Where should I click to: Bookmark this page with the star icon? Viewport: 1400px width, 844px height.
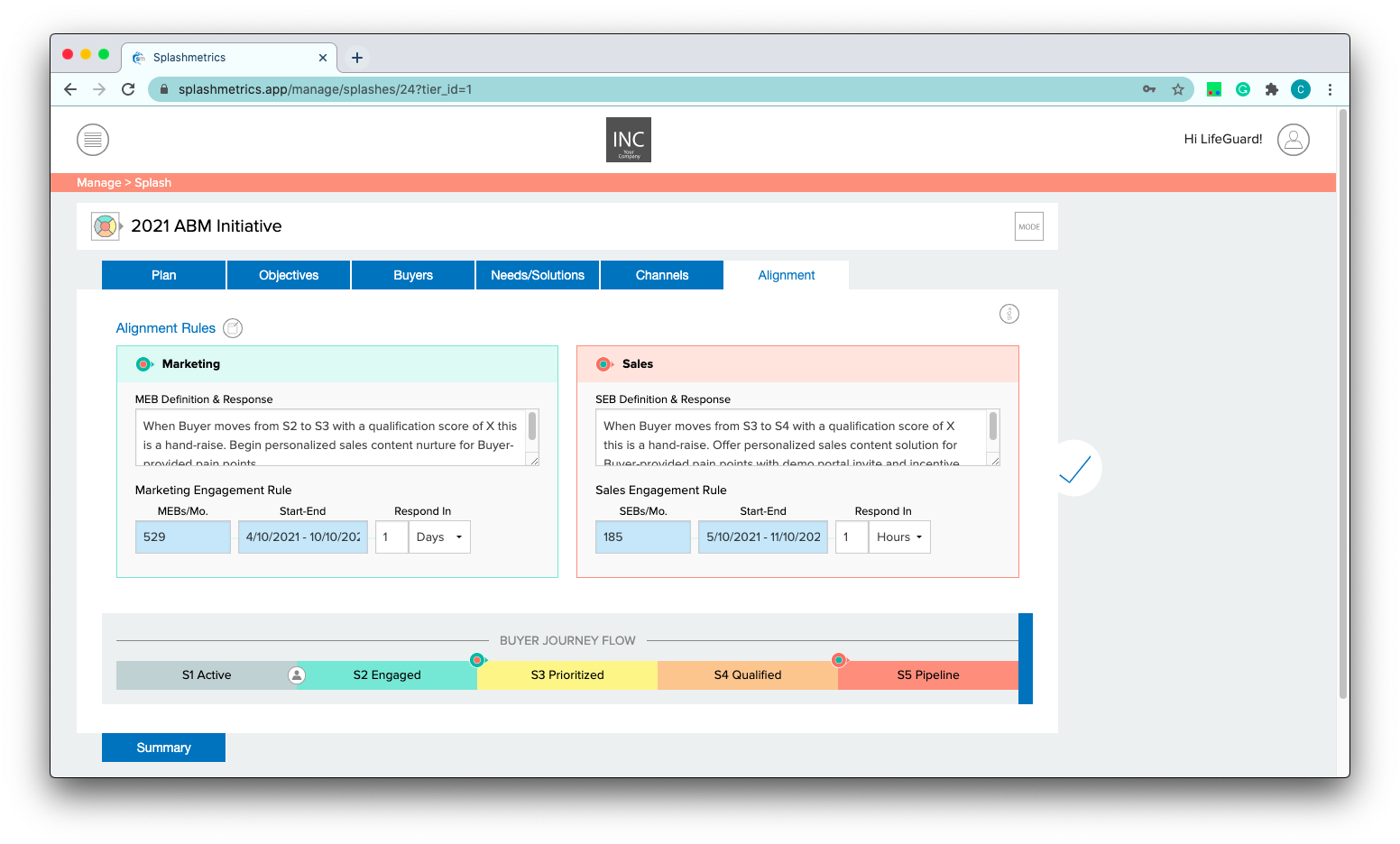click(1178, 89)
